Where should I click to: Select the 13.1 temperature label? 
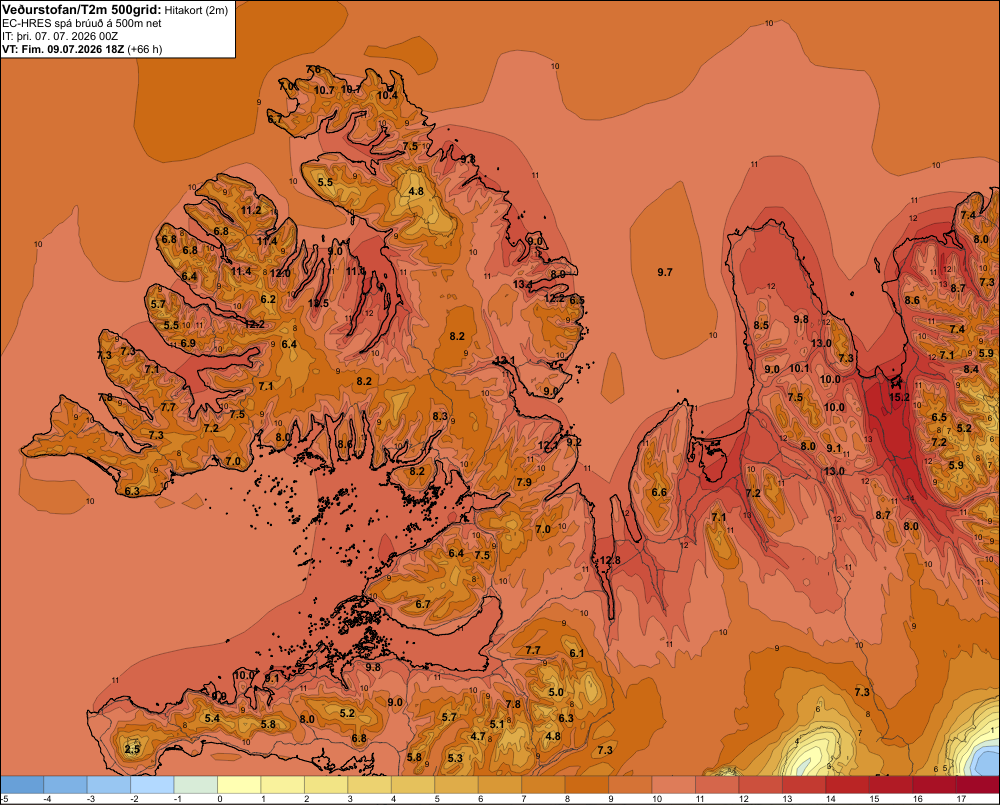504,360
